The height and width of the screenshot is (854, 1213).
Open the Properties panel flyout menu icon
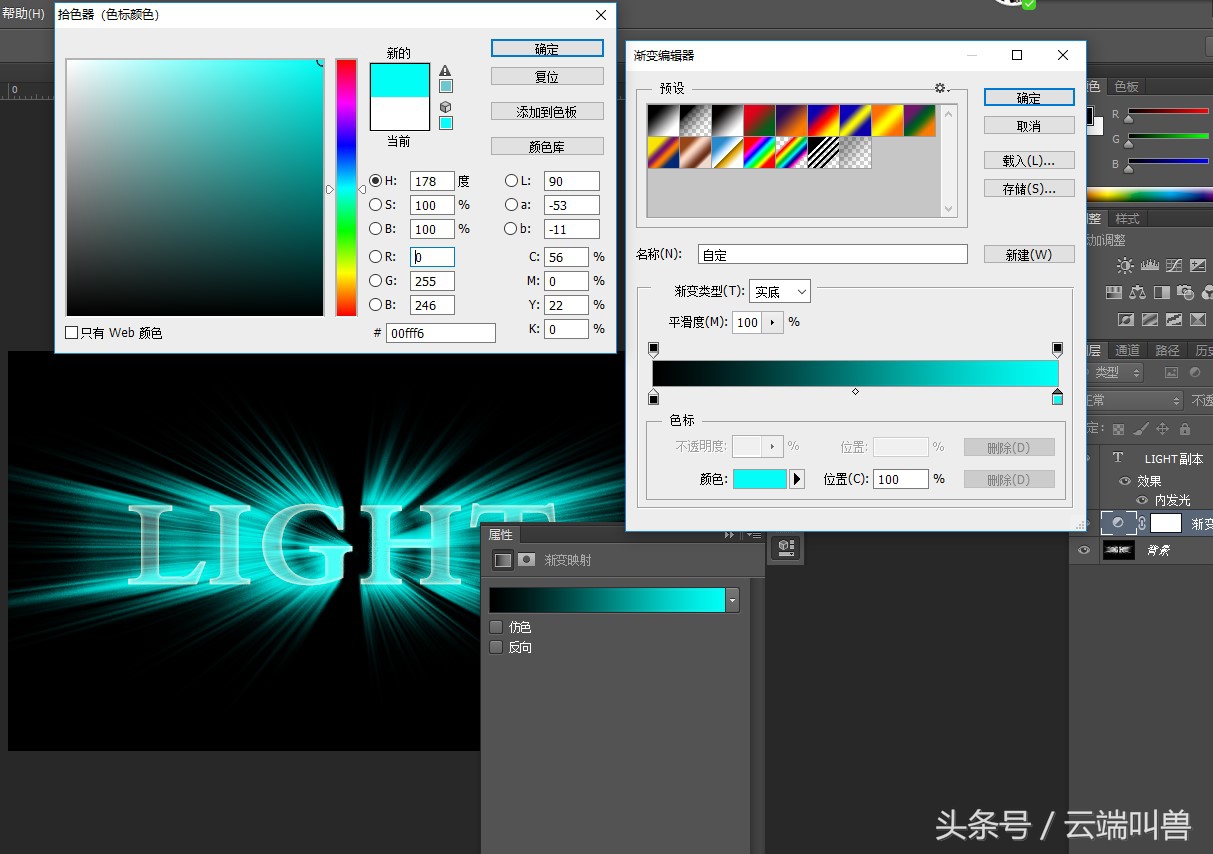pyautogui.click(x=754, y=536)
